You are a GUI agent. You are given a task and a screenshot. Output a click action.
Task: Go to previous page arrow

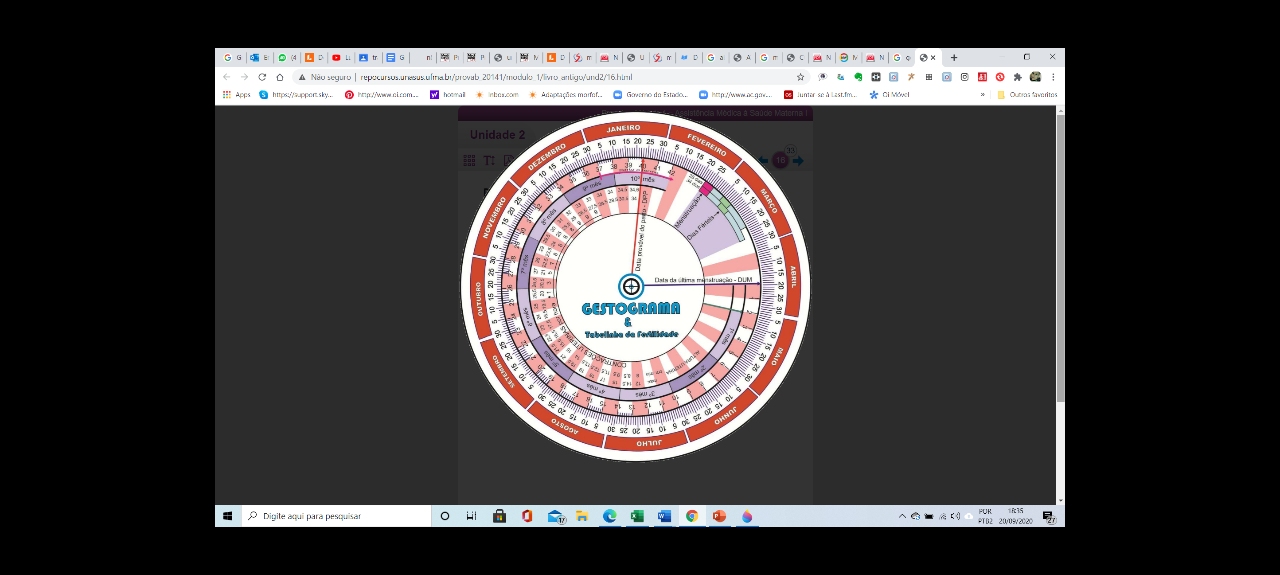(x=764, y=160)
